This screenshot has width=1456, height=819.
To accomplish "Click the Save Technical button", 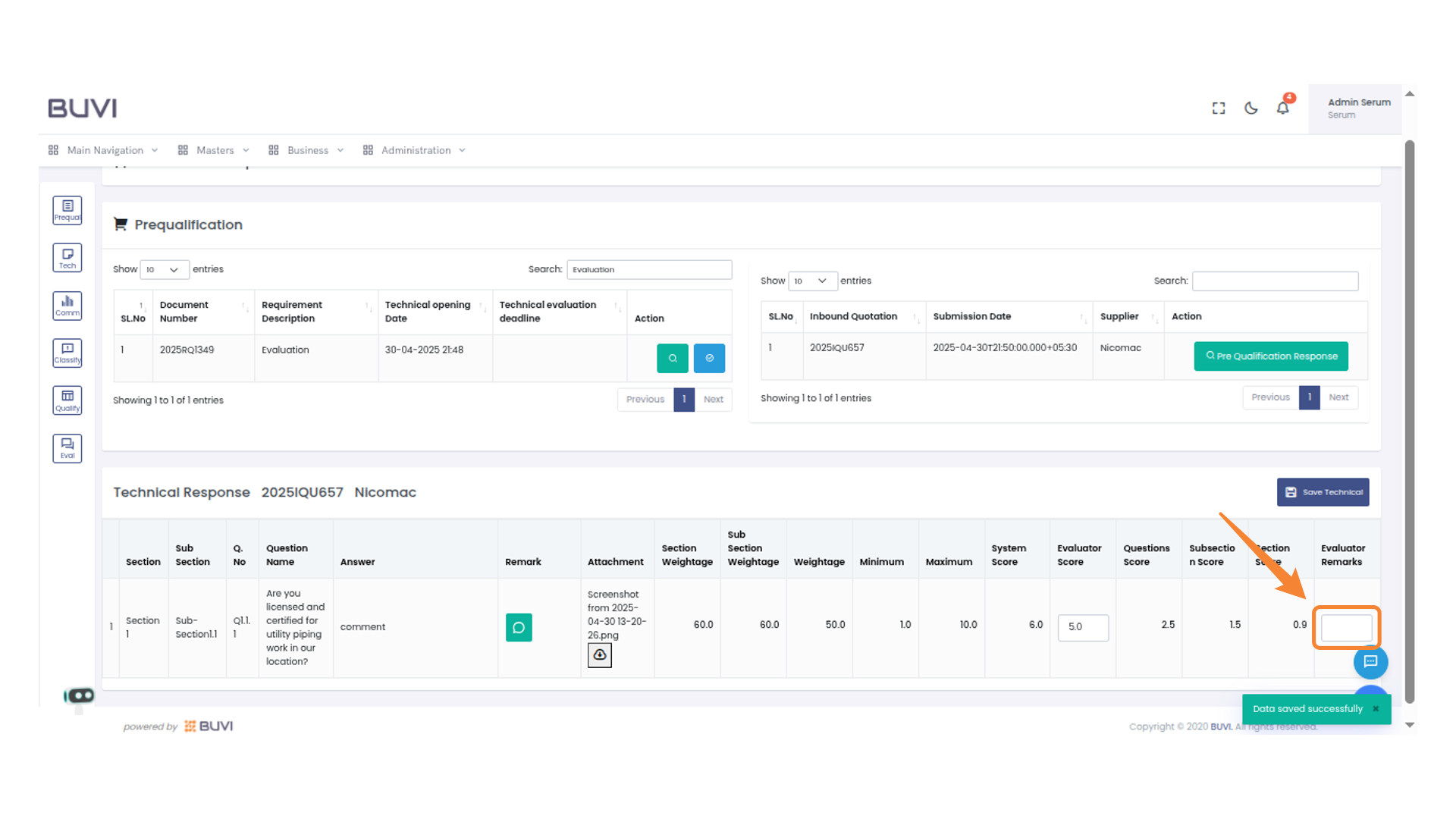I will [1323, 492].
